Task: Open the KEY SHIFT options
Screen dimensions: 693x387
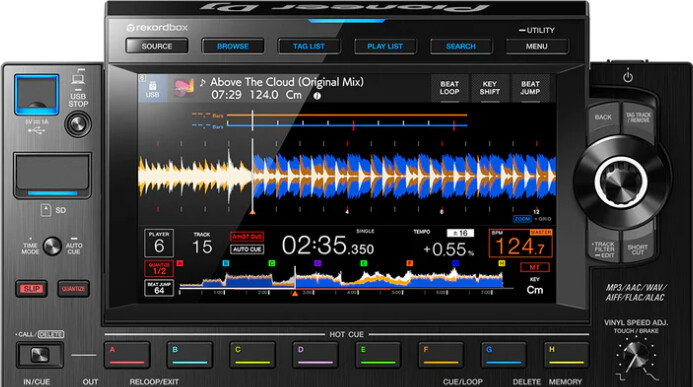Action: (490, 88)
